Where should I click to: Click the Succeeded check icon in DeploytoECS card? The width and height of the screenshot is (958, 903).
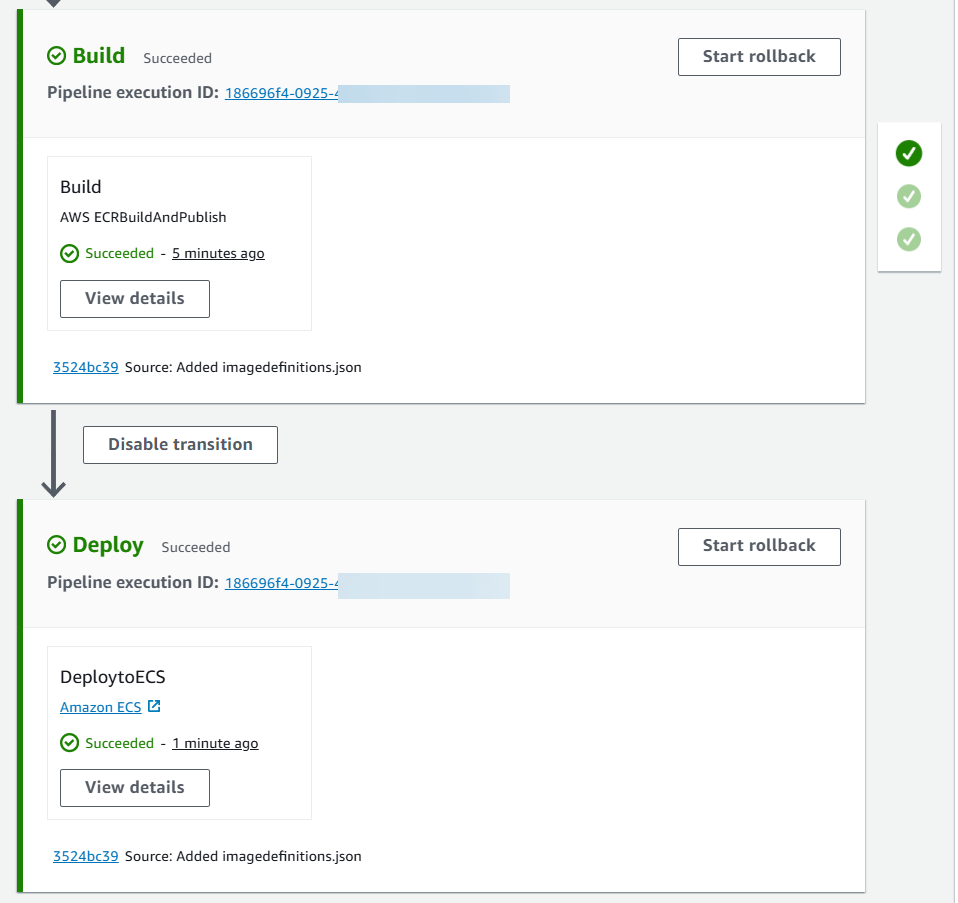click(69, 743)
